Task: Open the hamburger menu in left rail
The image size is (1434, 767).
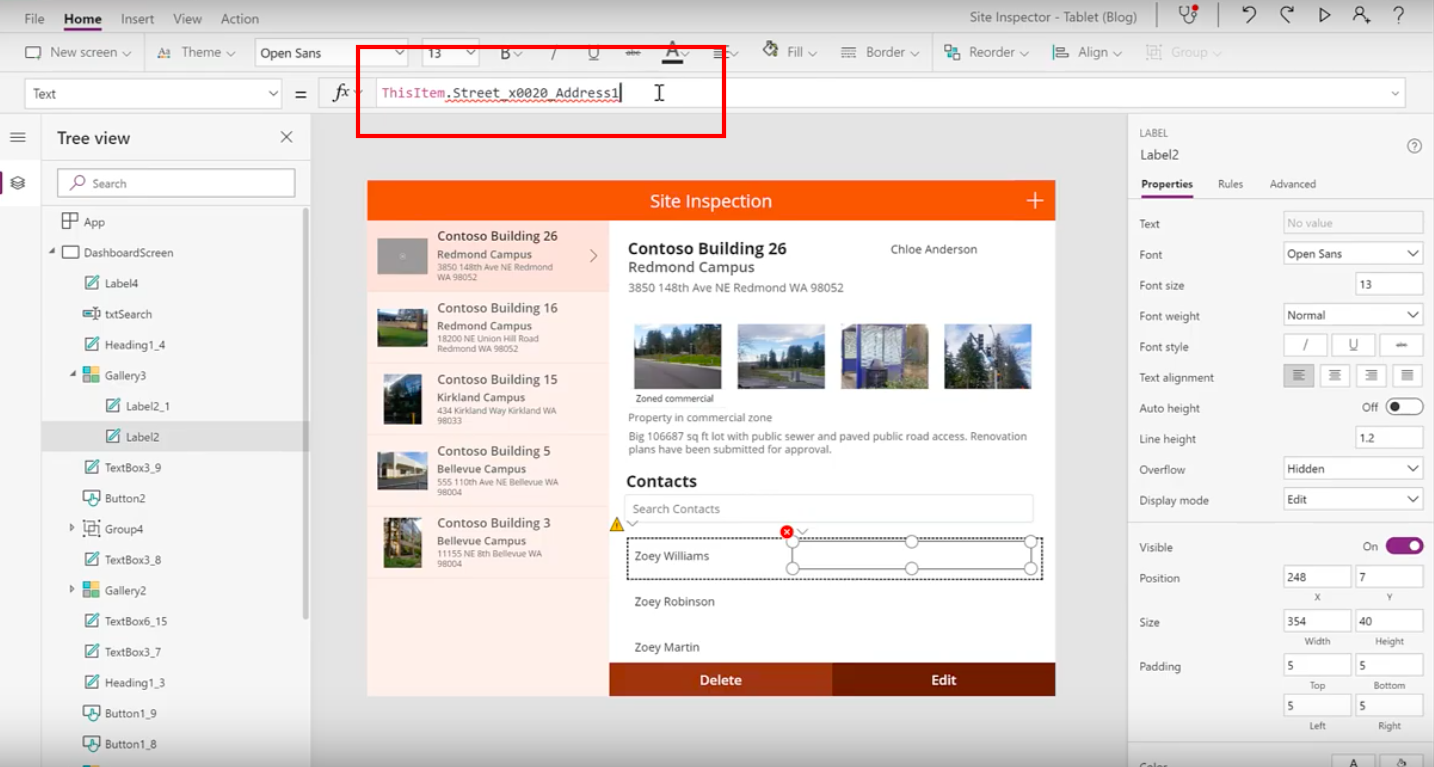Action: 18,137
